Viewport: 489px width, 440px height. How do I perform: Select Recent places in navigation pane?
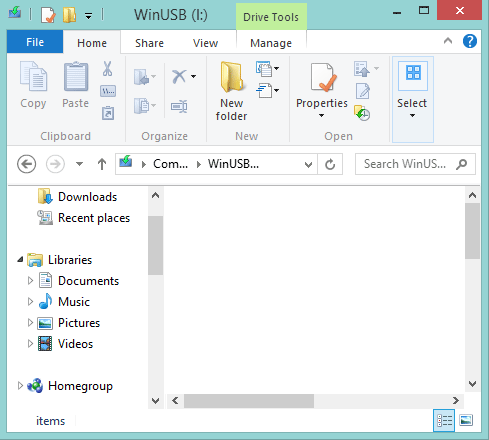(x=83, y=218)
